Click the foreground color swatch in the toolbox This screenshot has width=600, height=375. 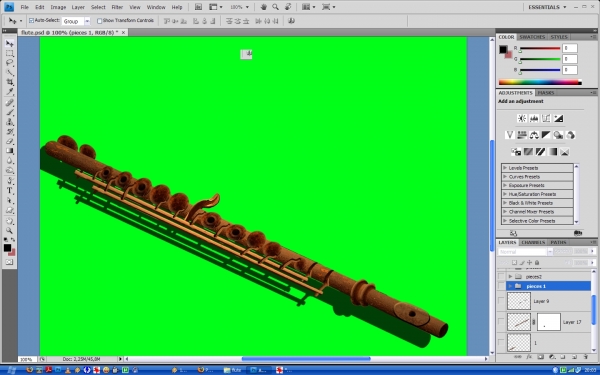click(x=7, y=248)
